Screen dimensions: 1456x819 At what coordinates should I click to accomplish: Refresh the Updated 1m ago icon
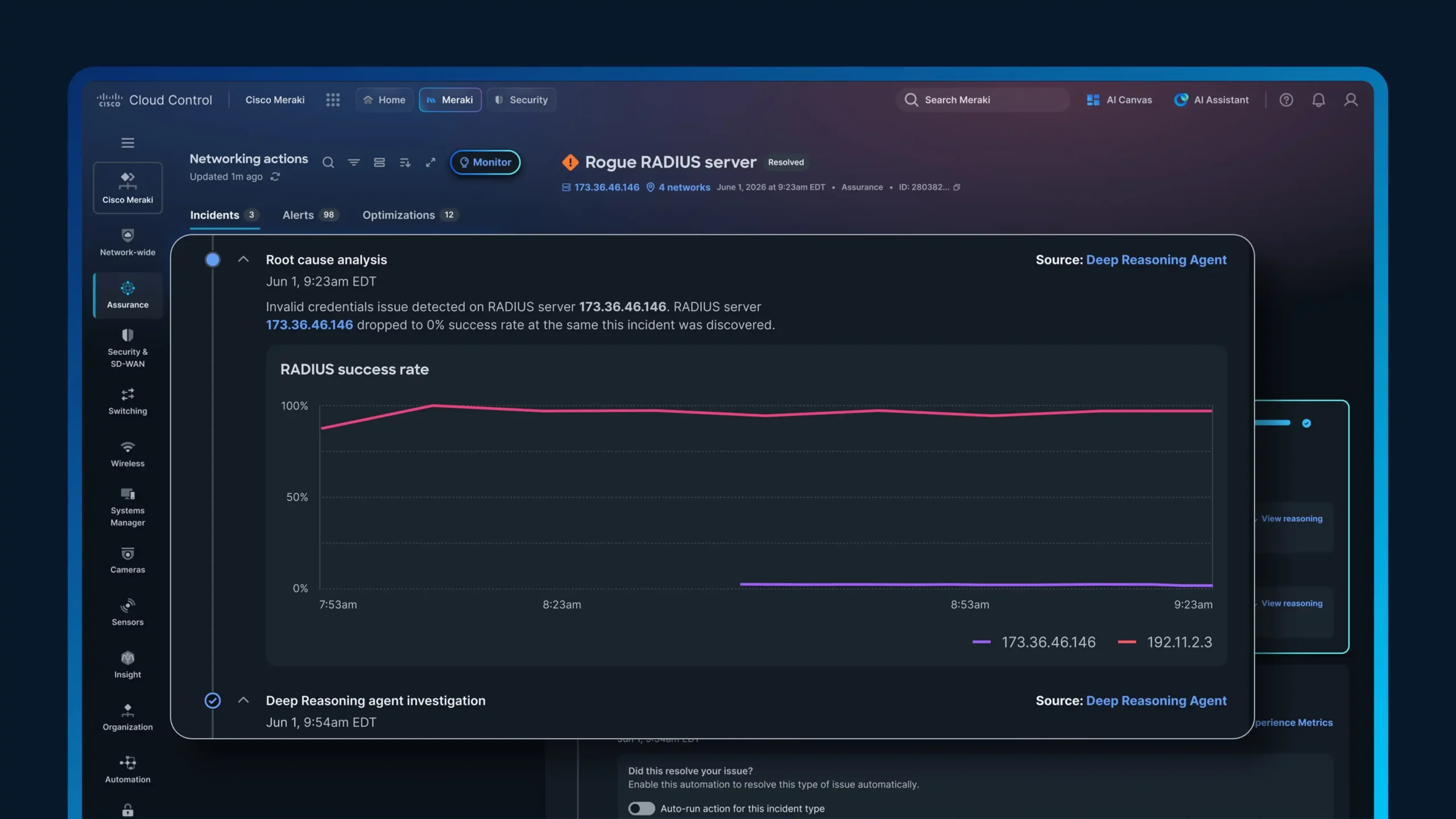[x=275, y=177]
